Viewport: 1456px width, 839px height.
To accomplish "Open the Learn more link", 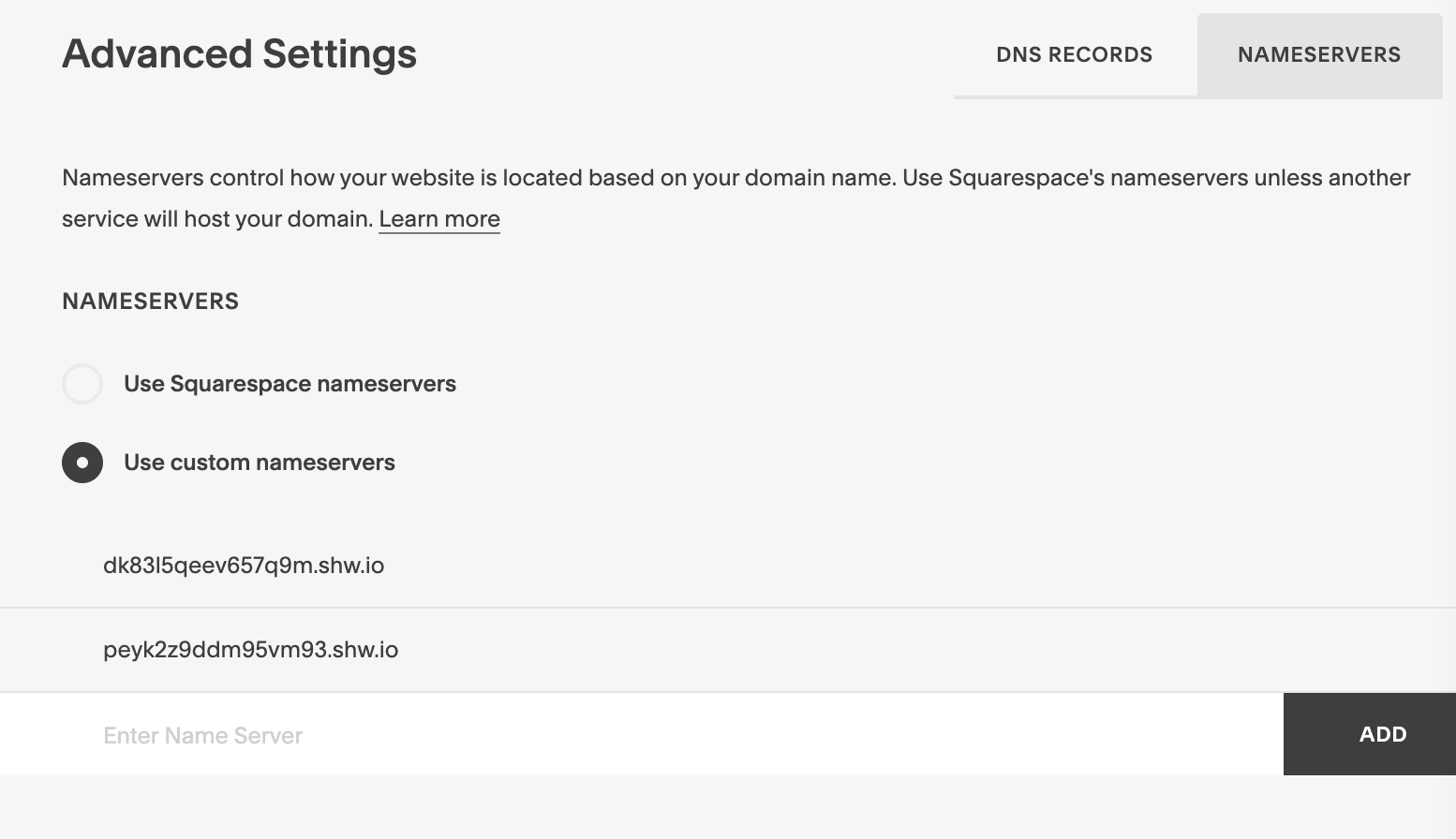I will (x=439, y=219).
